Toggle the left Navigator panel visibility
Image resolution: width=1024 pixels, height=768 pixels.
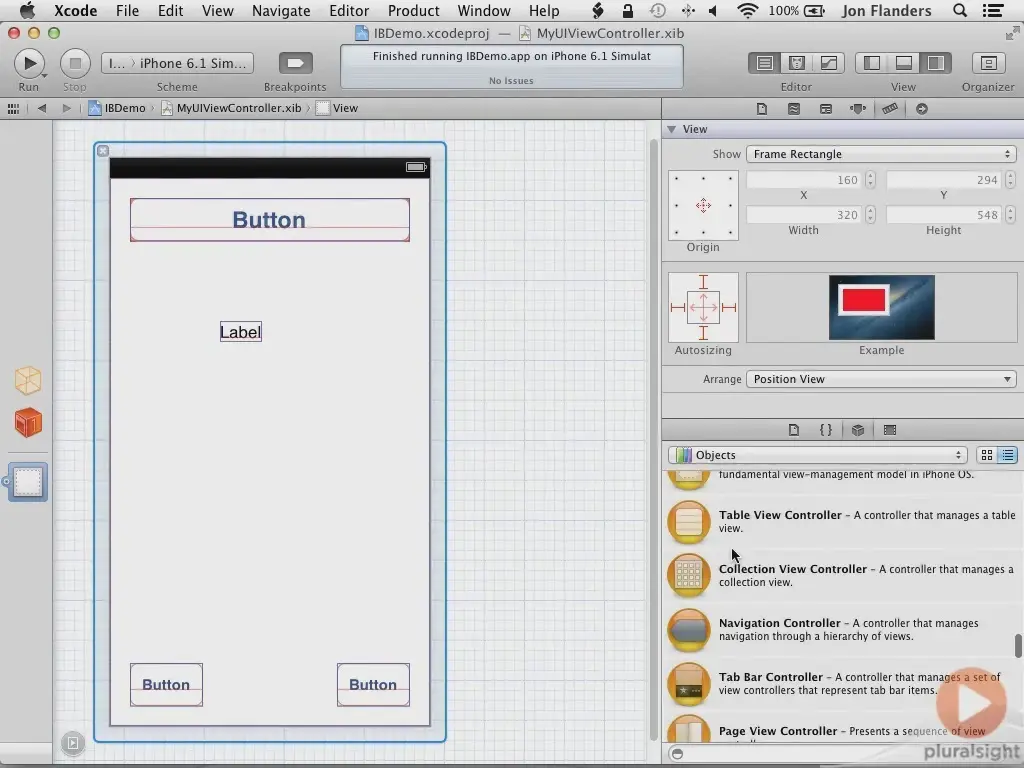click(870, 62)
